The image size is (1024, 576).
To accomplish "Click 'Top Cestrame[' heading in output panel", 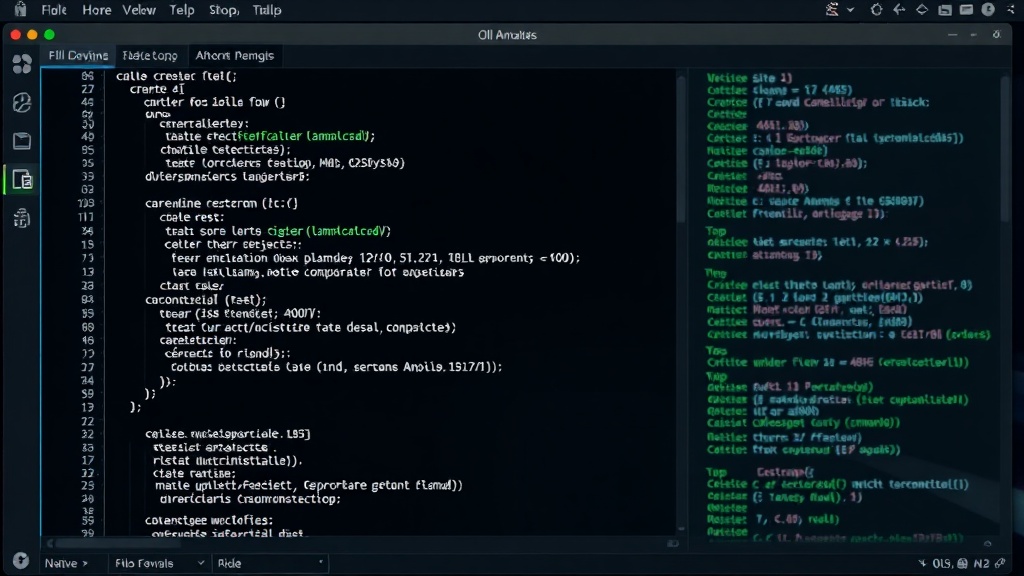I will pos(760,472).
